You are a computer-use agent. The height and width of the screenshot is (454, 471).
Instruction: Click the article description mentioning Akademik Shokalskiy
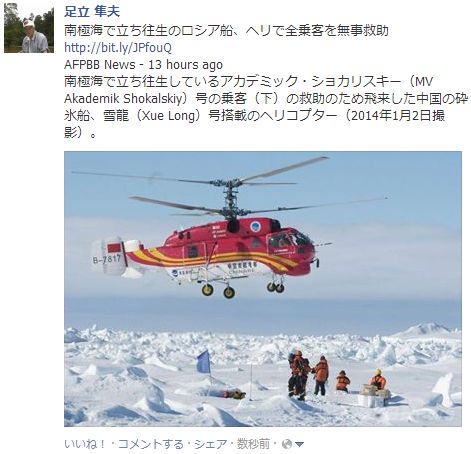[x=265, y=107]
